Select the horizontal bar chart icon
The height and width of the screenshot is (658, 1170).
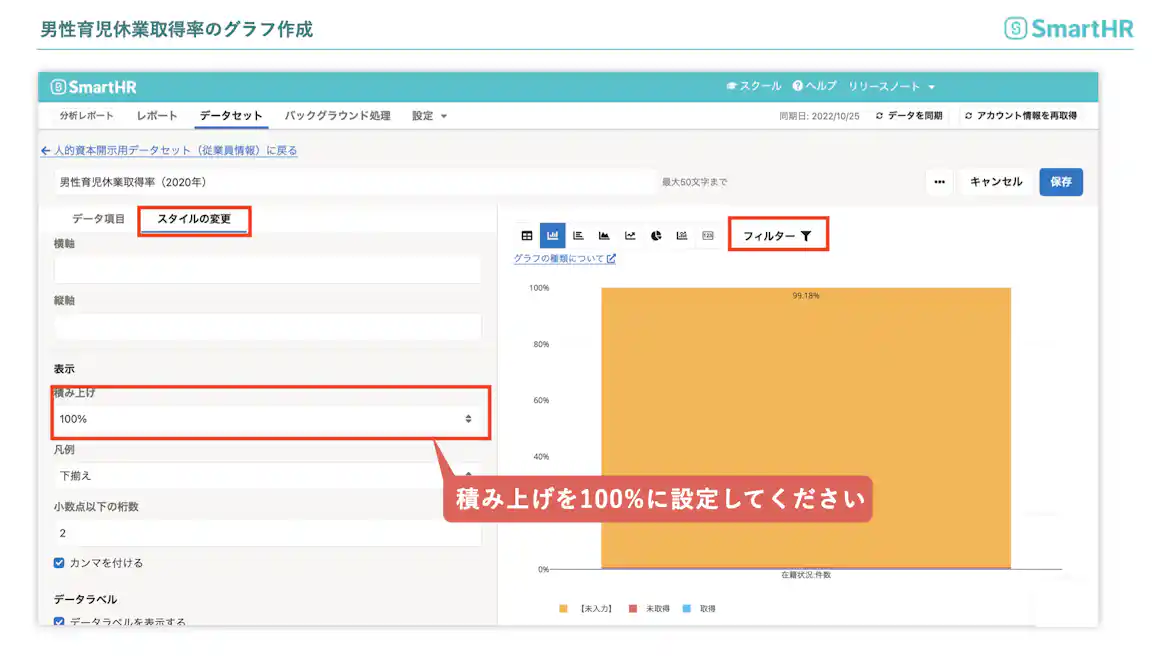pyautogui.click(x=577, y=235)
